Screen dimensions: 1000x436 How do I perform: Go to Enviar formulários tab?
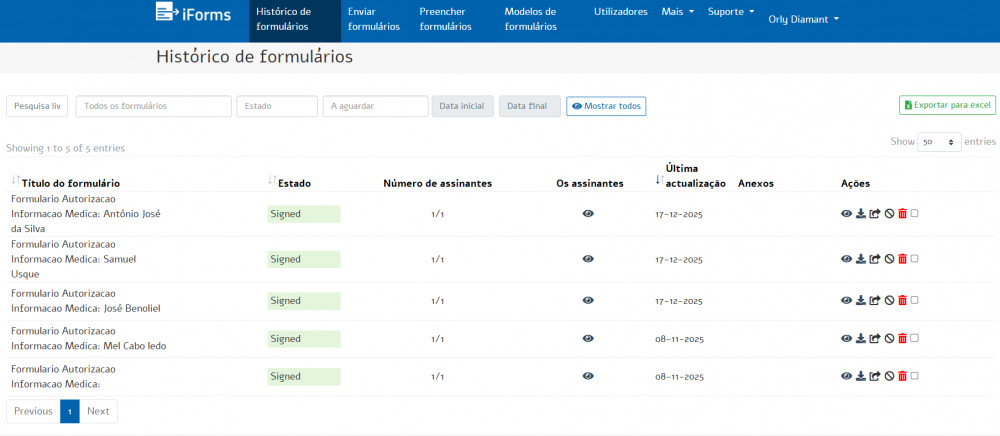click(373, 19)
